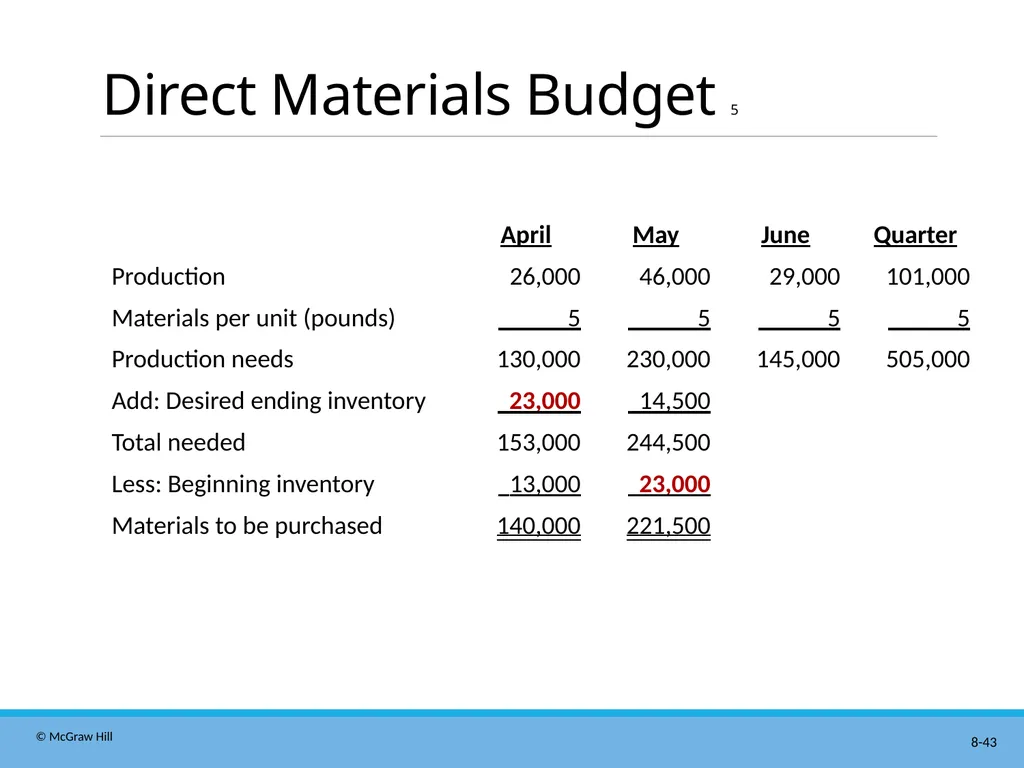Image resolution: width=1024 pixels, height=768 pixels.
Task: Click the Direct Materials Budget title
Action: [x=409, y=97]
